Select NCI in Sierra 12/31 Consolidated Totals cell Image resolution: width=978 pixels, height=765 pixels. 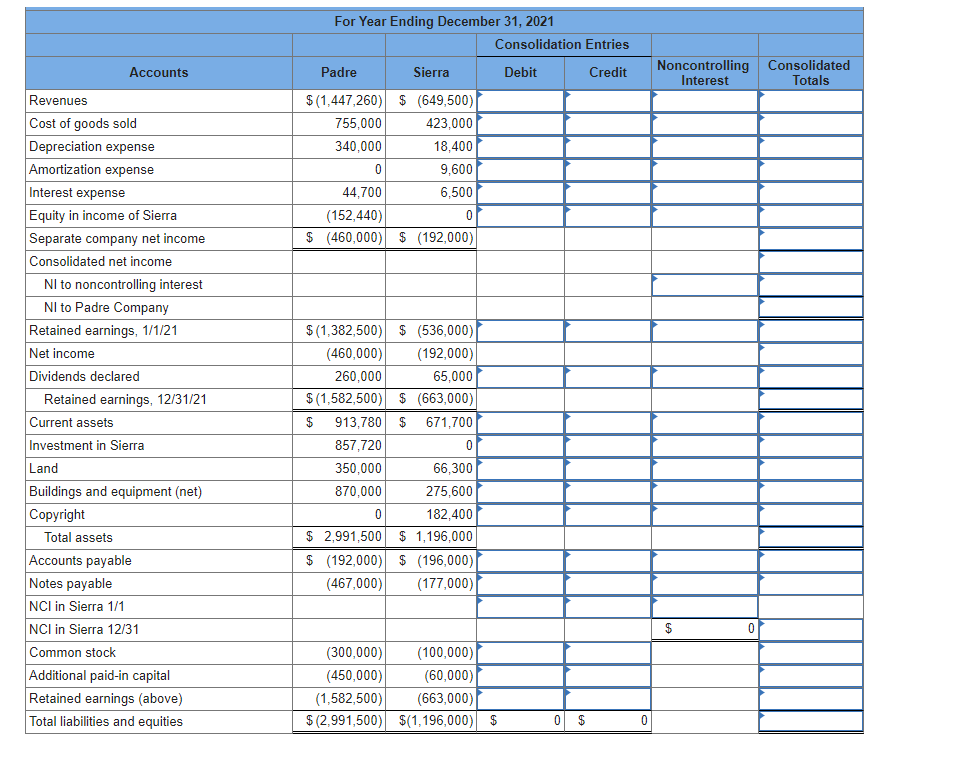tap(811, 631)
